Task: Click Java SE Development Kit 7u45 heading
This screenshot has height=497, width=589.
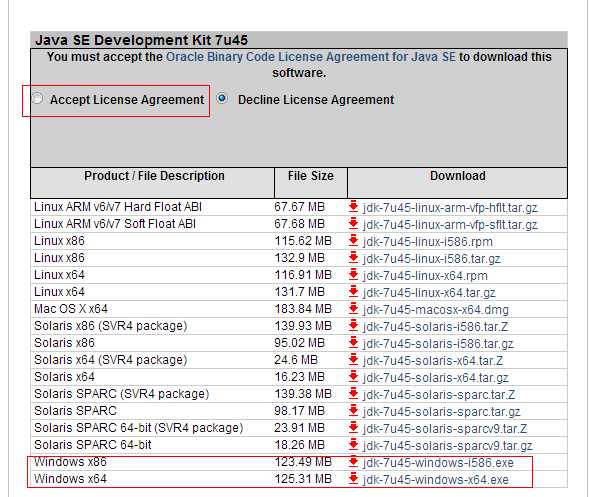Action: point(141,40)
